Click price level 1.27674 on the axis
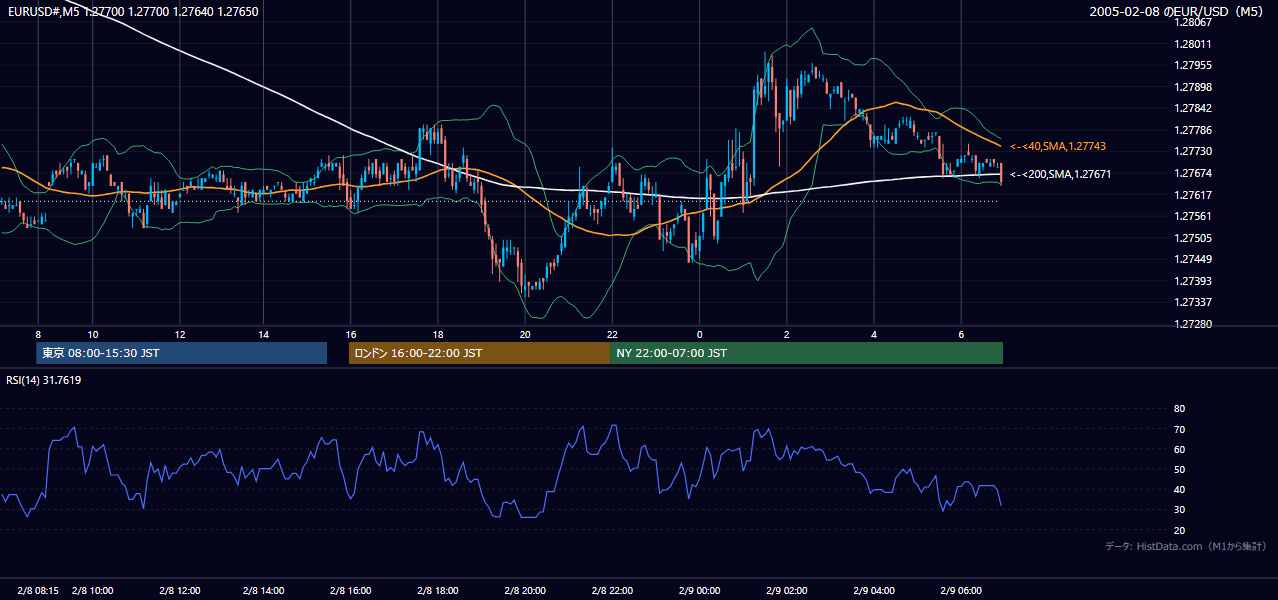The image size is (1278, 600). pyautogui.click(x=1193, y=173)
